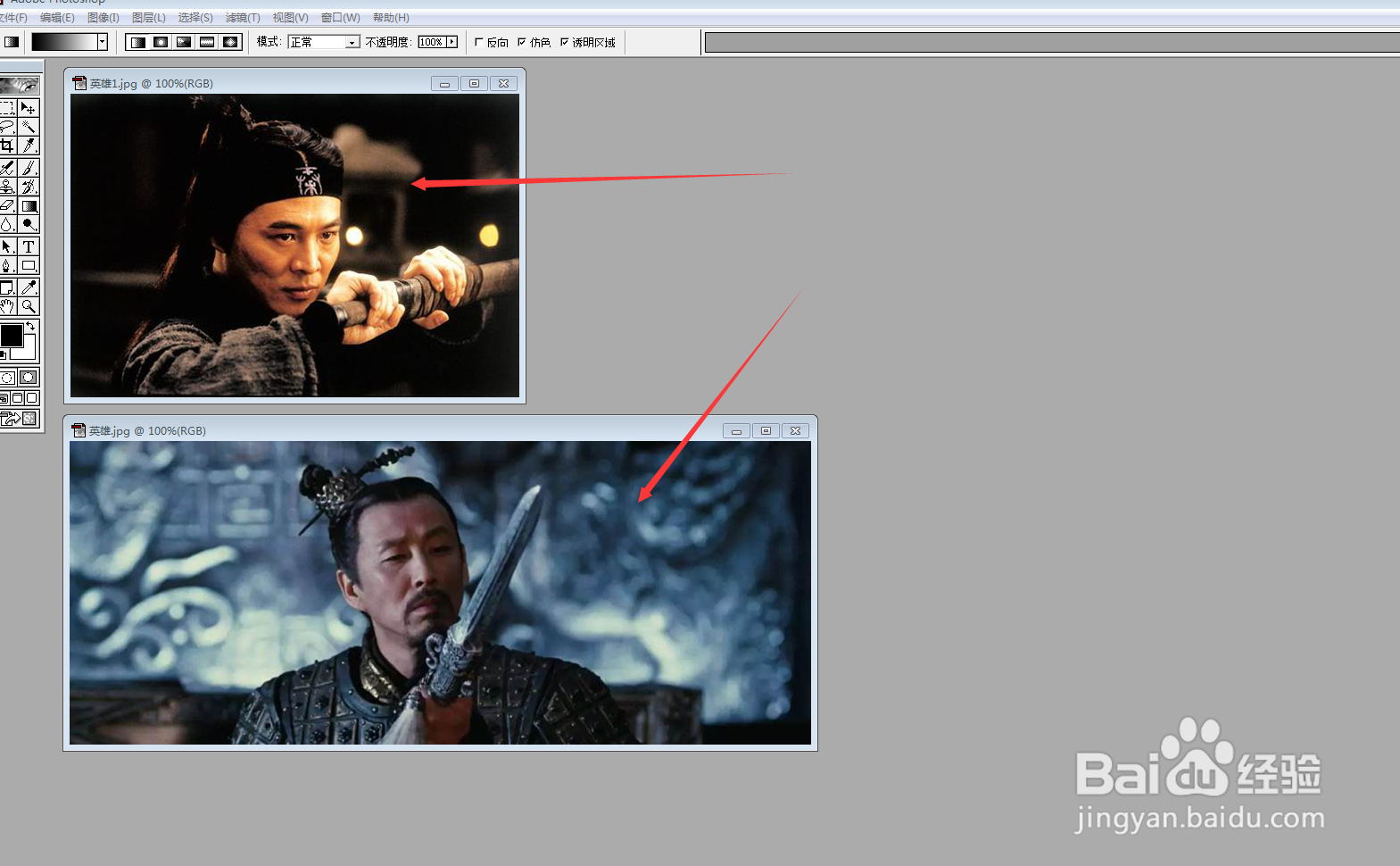The image size is (1400, 866).
Task: Select the Rectangle shape tool
Action: [x=29, y=265]
